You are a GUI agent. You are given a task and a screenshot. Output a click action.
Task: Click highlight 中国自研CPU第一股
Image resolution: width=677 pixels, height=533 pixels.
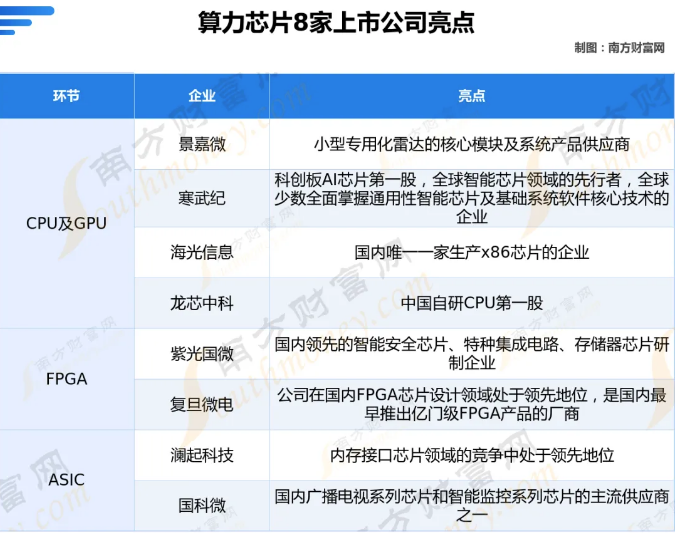coord(471,303)
